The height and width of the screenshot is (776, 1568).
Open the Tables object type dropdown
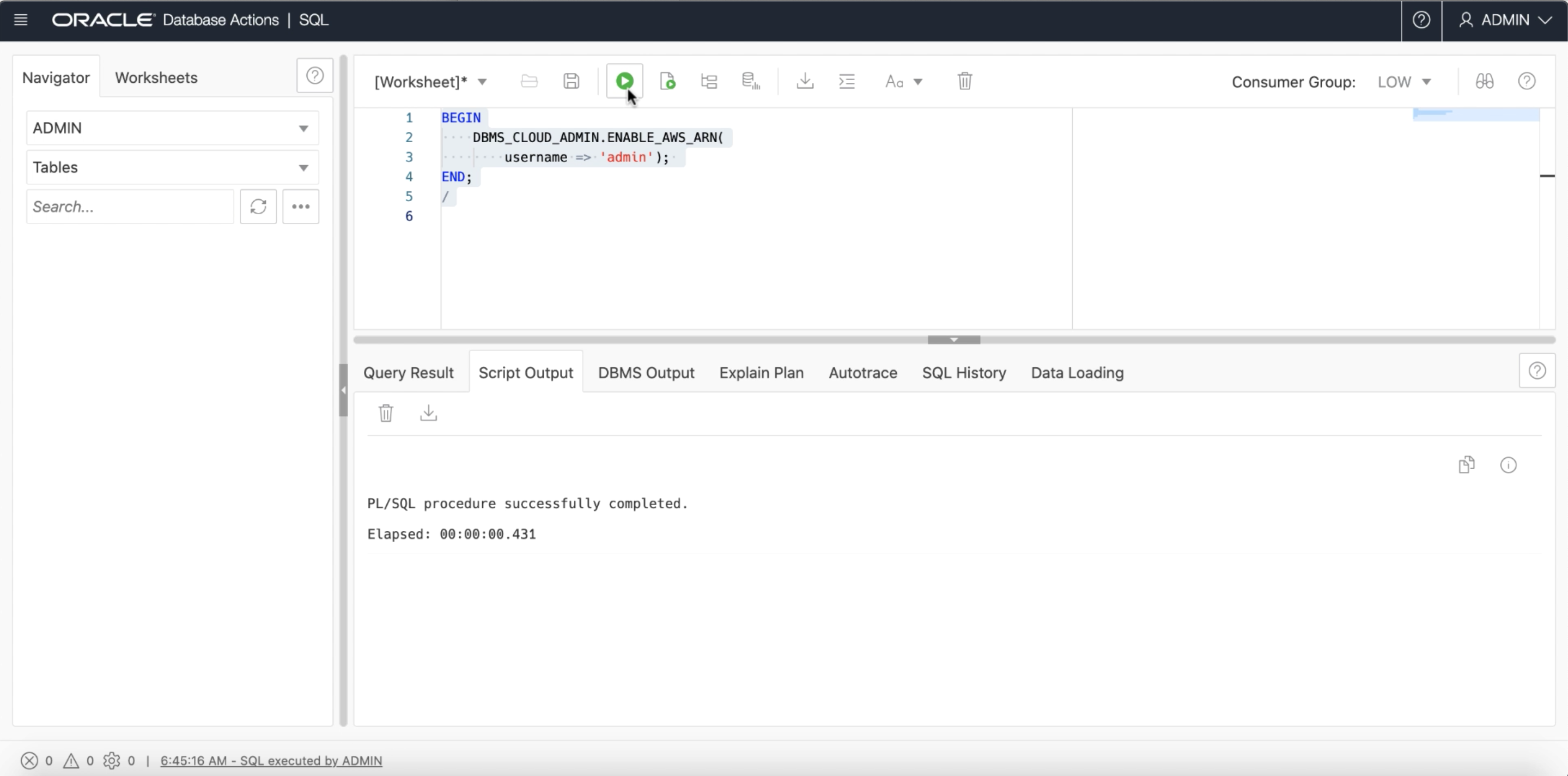(x=172, y=167)
